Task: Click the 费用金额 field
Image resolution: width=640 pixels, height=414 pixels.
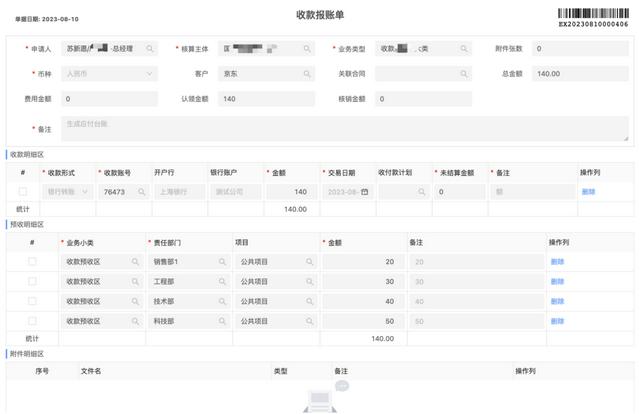Action: pyautogui.click(x=109, y=99)
